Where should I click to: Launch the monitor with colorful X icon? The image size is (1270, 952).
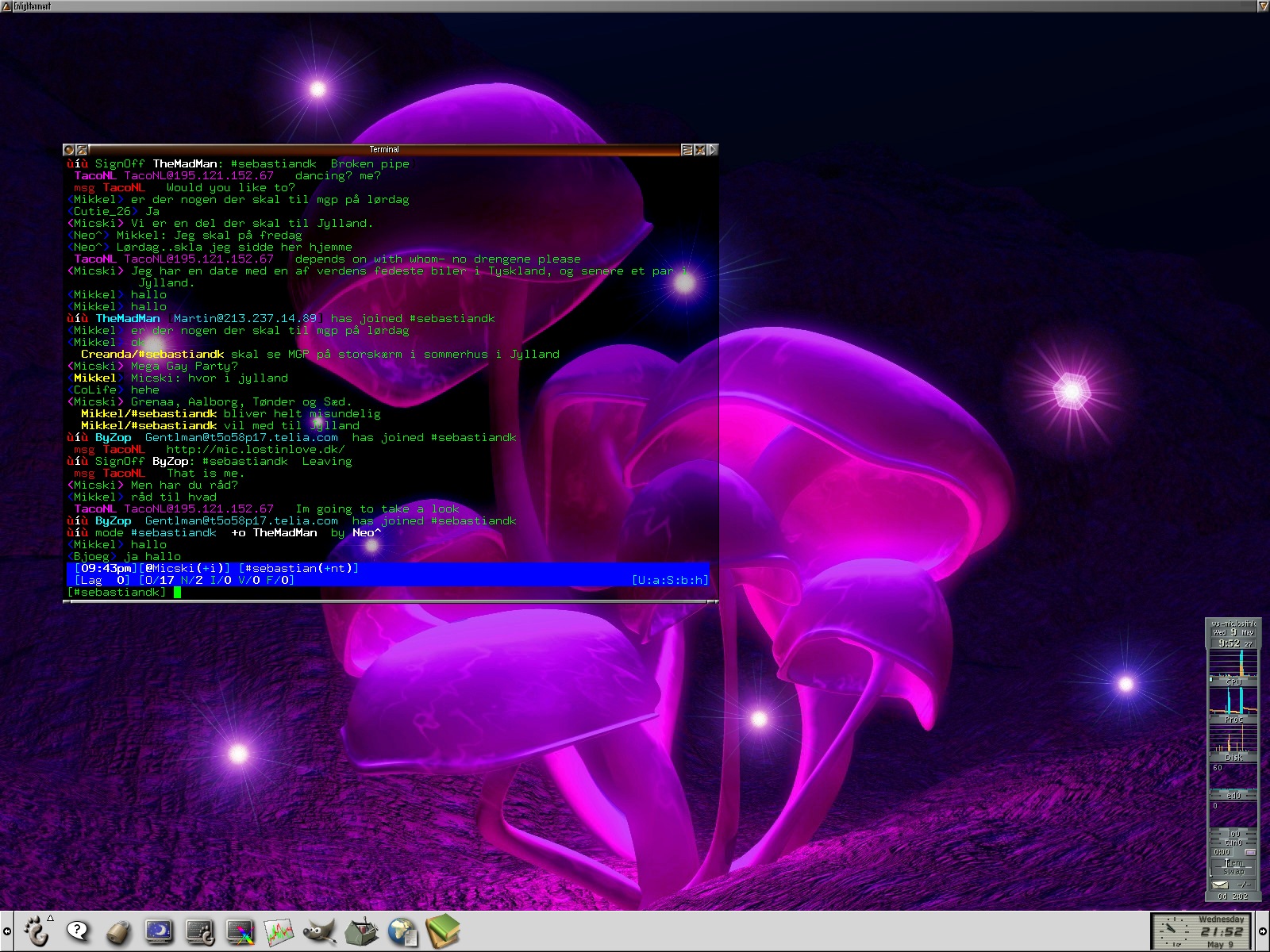(240, 931)
